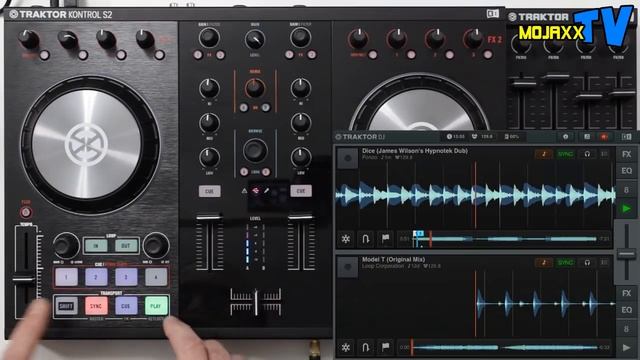This screenshot has height=360, width=640.
Task: Click the left deck tempo fader
Action: click(x=24, y=280)
